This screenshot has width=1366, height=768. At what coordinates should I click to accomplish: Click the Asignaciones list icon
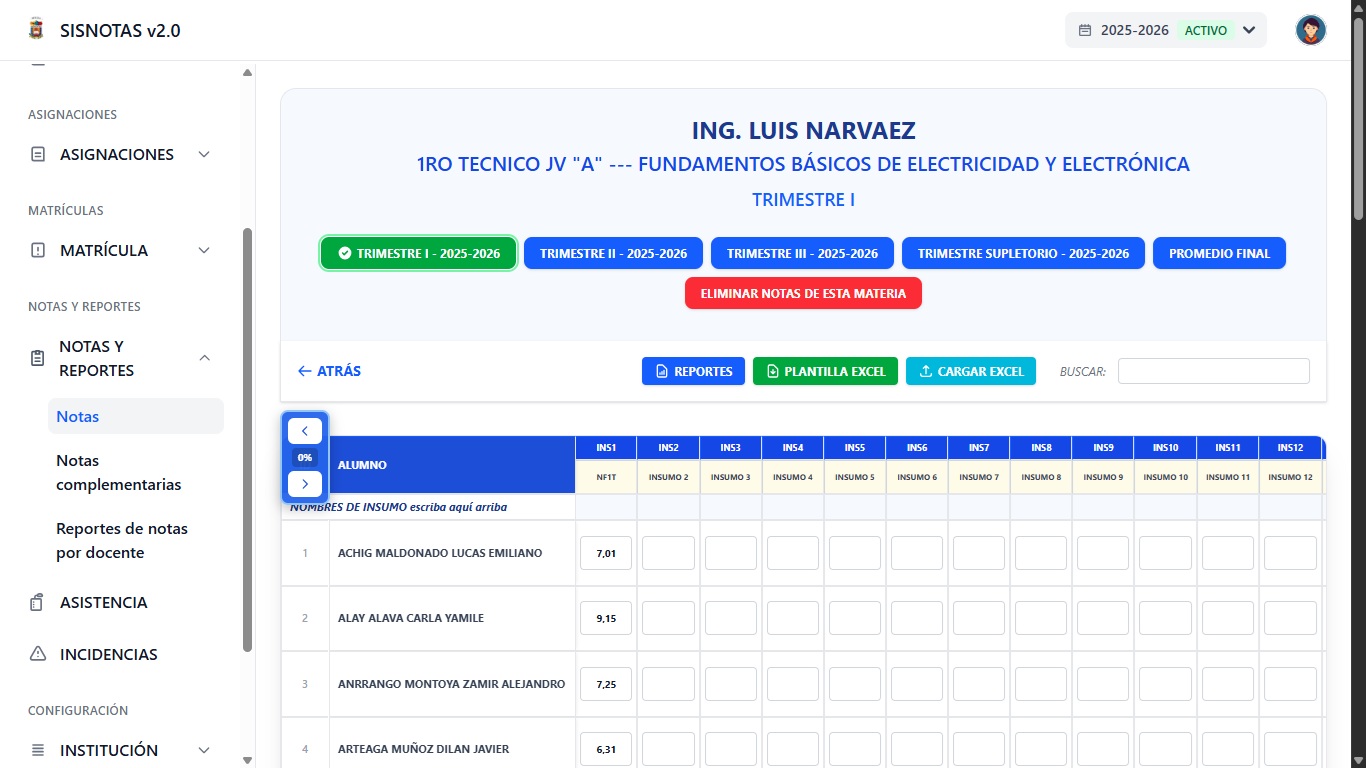click(x=38, y=154)
